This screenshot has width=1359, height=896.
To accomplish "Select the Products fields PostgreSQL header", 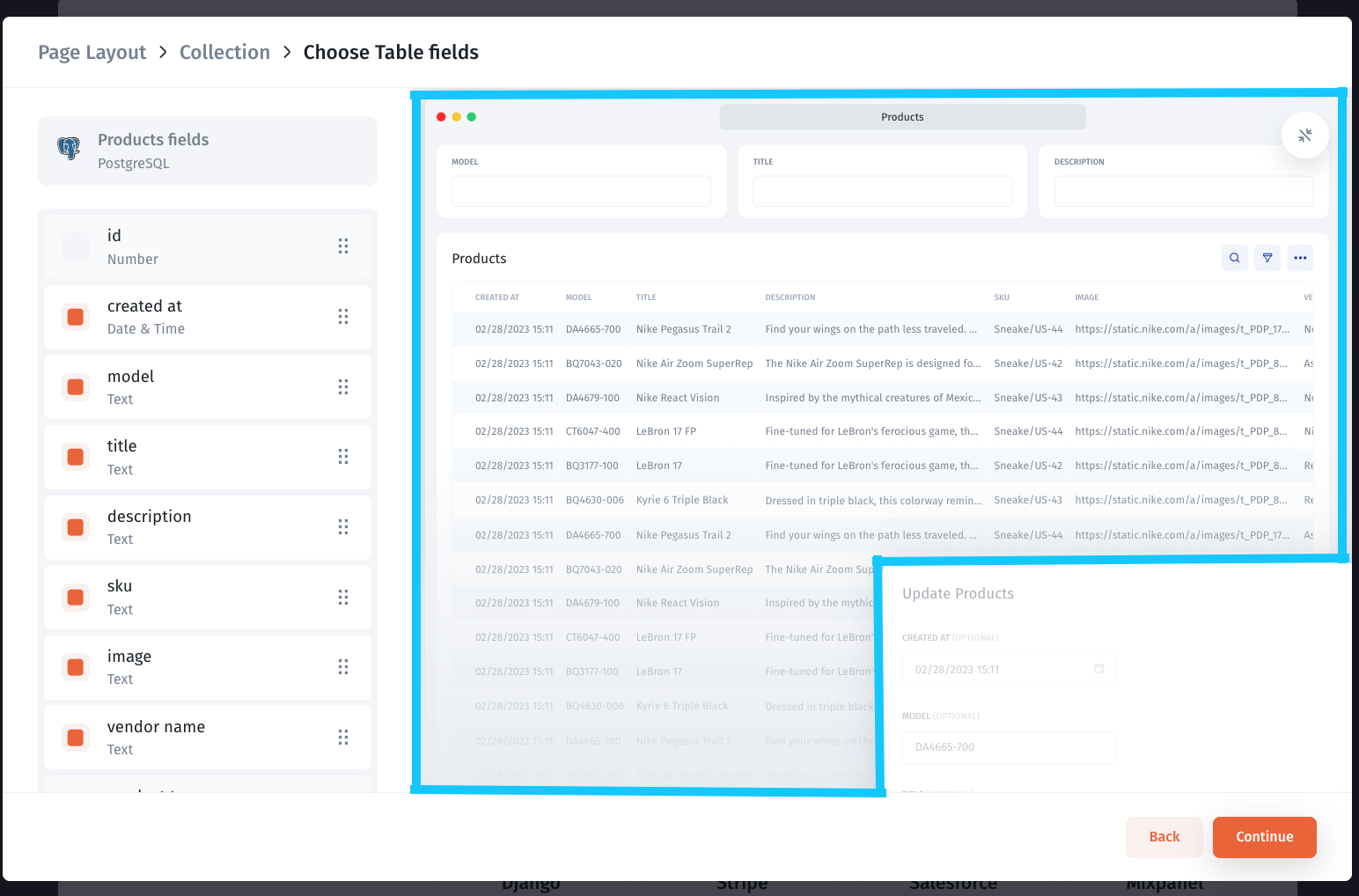I will pyautogui.click(x=208, y=151).
